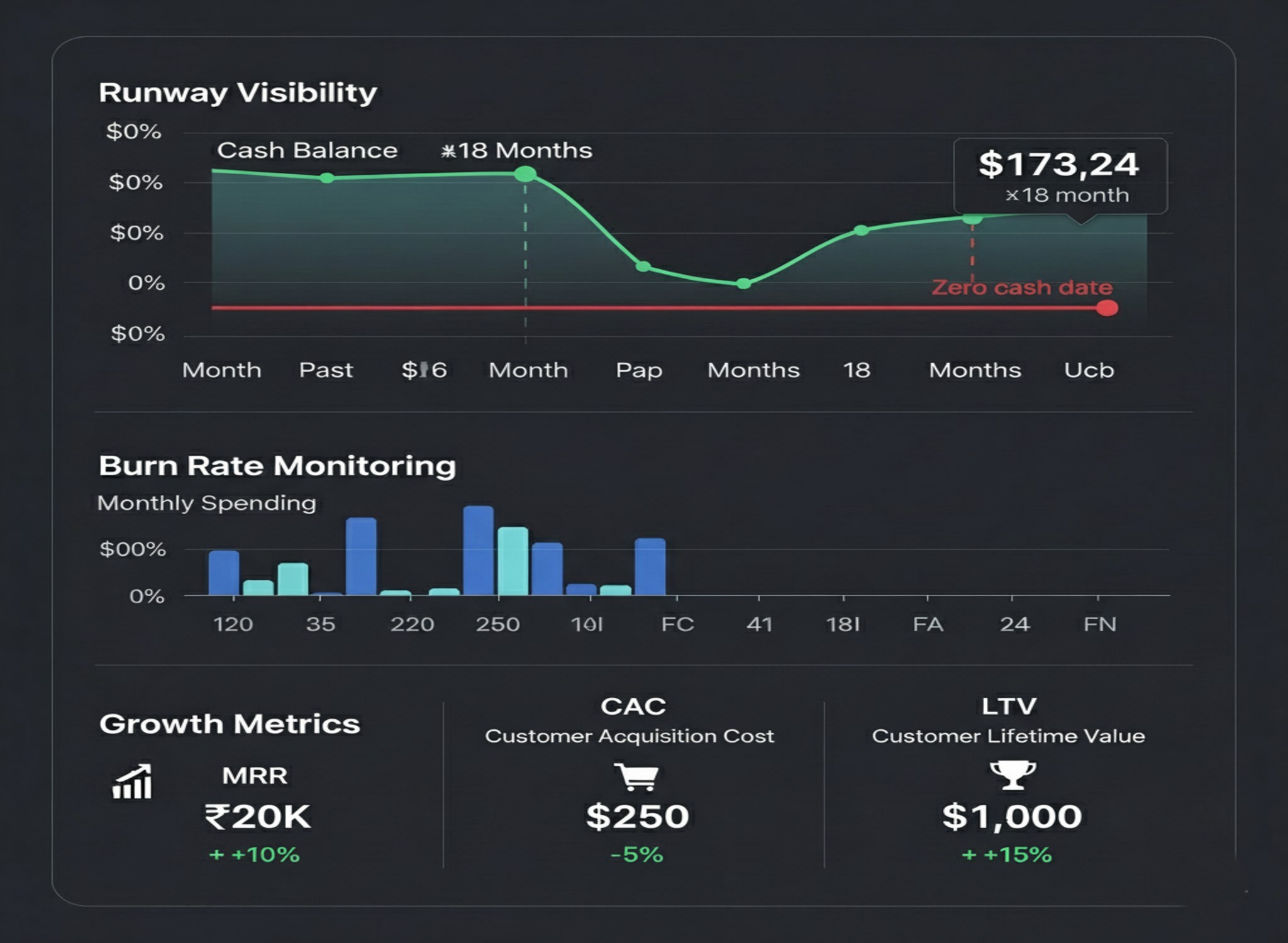Switch to the CAC tab
This screenshot has width=1288, height=943.
click(634, 705)
